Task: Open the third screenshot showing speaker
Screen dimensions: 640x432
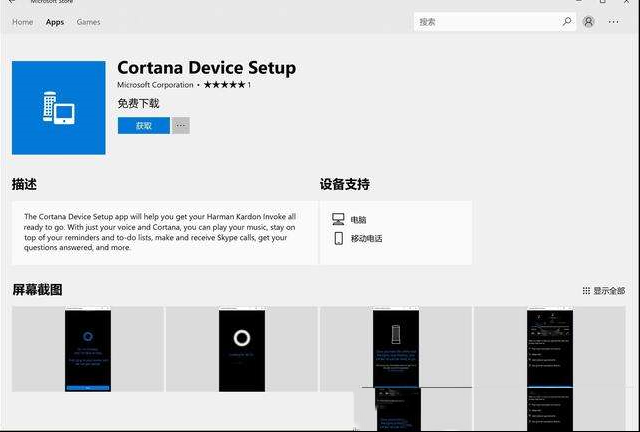Action: pyautogui.click(x=396, y=349)
